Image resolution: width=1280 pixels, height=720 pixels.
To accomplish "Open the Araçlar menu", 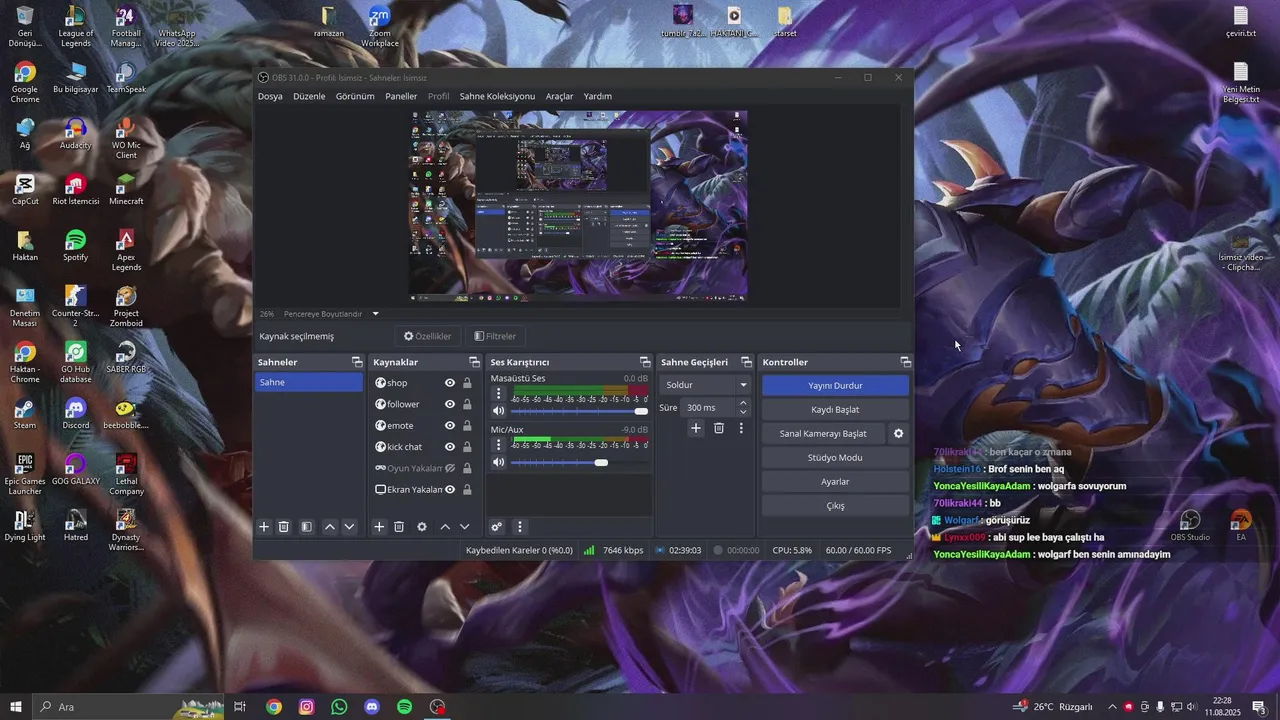I will click(x=559, y=96).
